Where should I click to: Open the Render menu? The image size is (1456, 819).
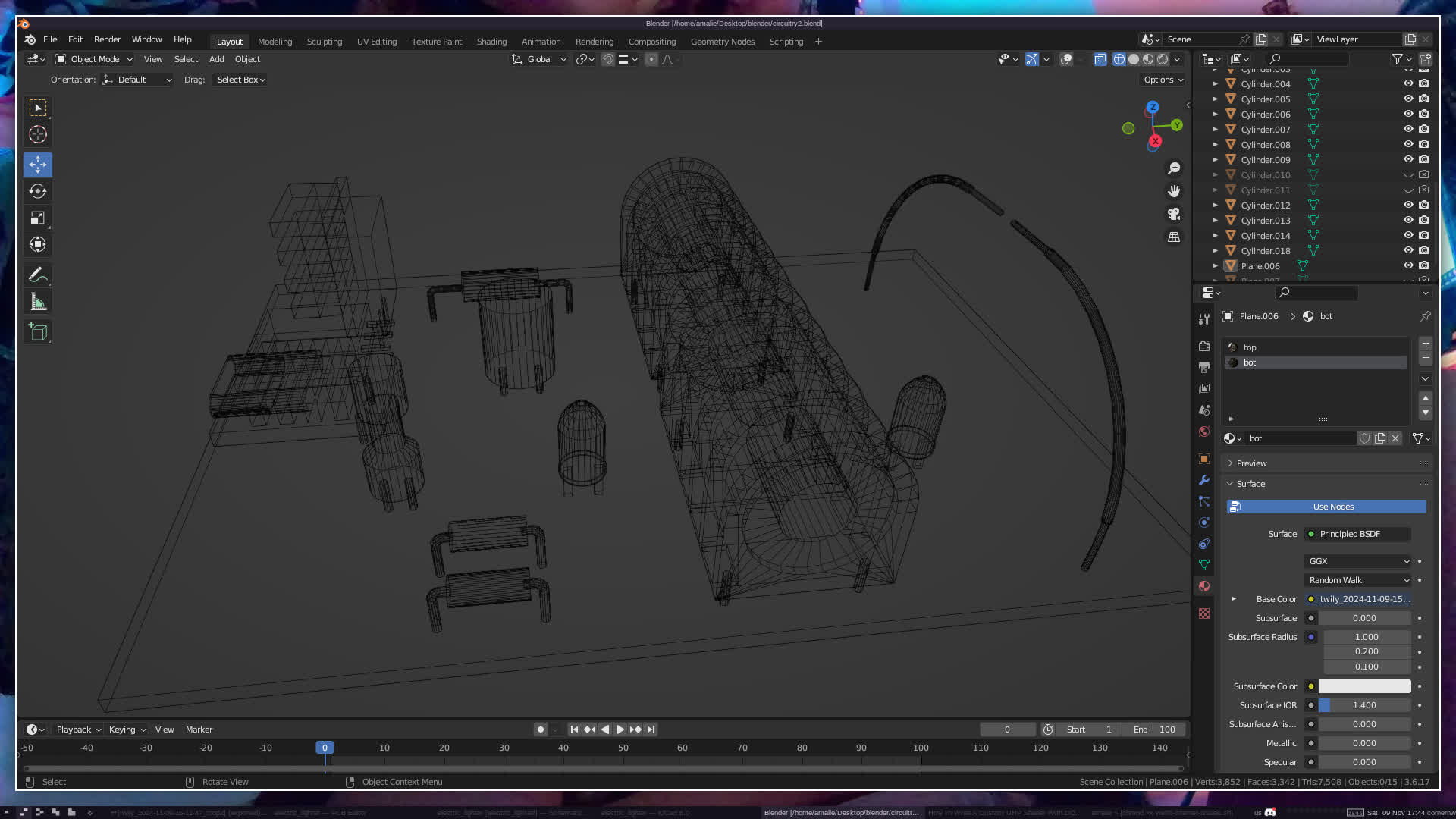pyautogui.click(x=107, y=39)
